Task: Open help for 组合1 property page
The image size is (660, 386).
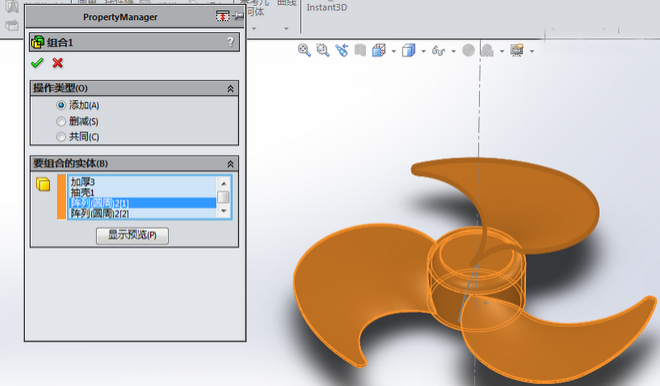Action: tap(230, 42)
